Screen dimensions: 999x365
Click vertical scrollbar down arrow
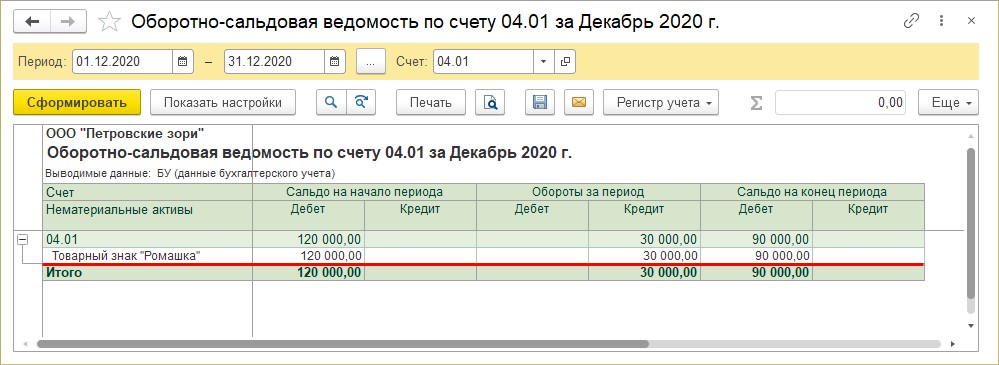coord(971,325)
